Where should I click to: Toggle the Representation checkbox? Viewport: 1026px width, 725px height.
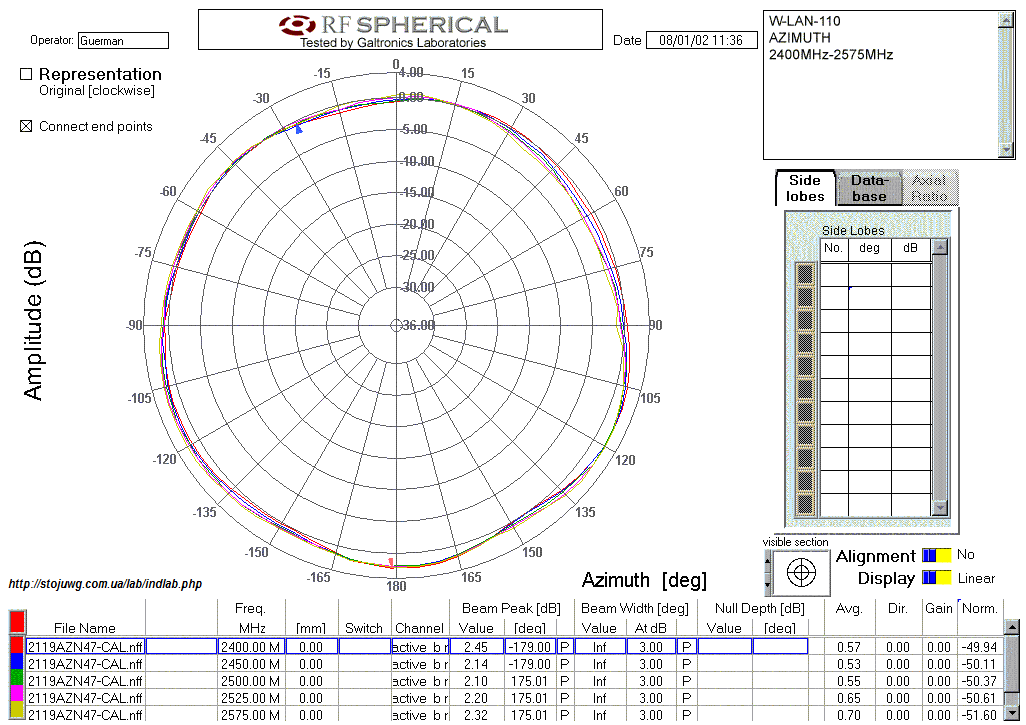click(x=26, y=74)
